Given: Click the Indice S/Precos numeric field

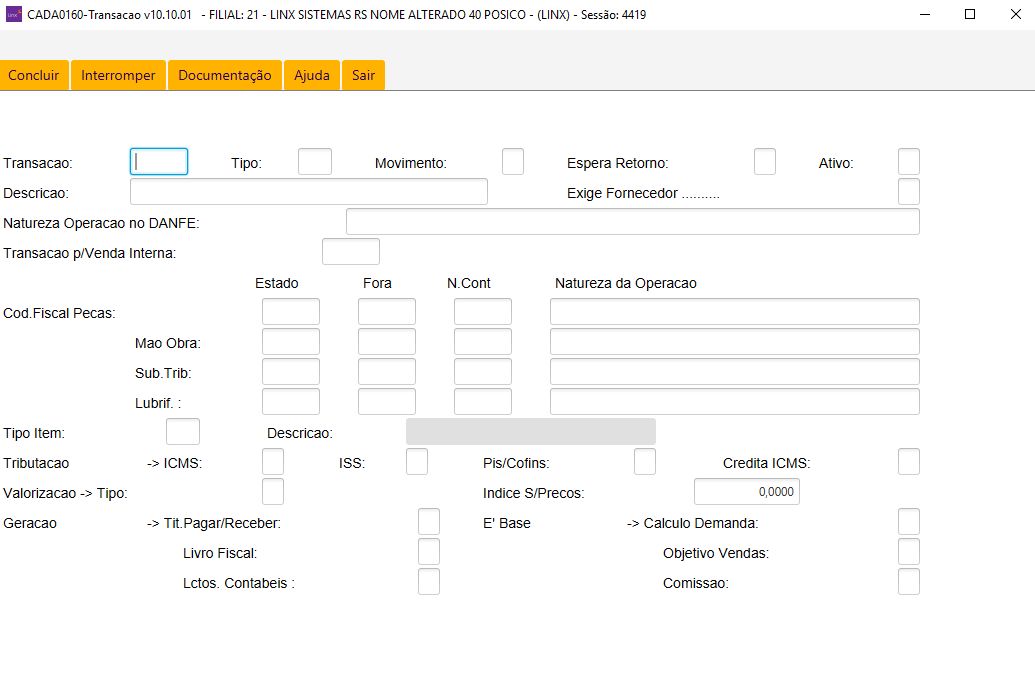Looking at the screenshot, I should tap(747, 492).
